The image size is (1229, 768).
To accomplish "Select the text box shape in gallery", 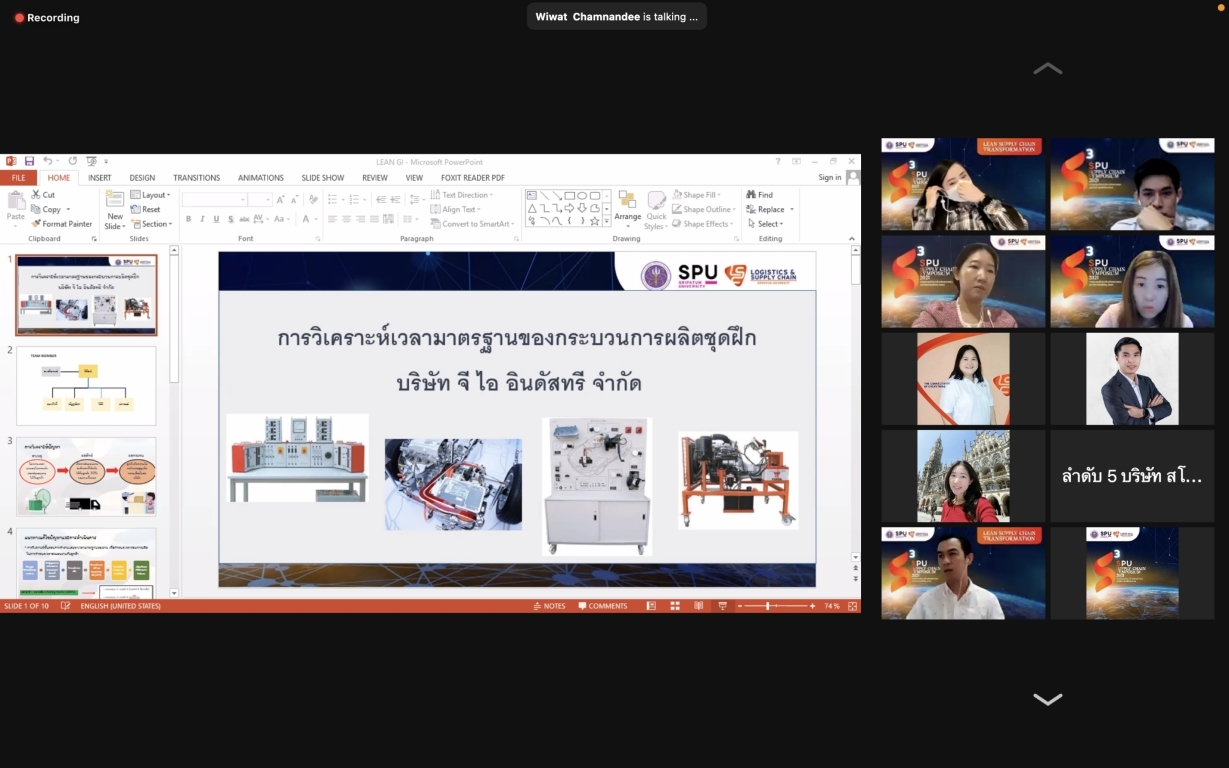I will click(532, 196).
